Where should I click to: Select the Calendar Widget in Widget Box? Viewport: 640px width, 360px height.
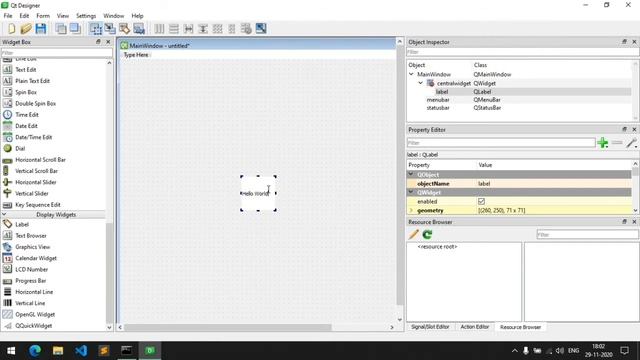(36, 258)
